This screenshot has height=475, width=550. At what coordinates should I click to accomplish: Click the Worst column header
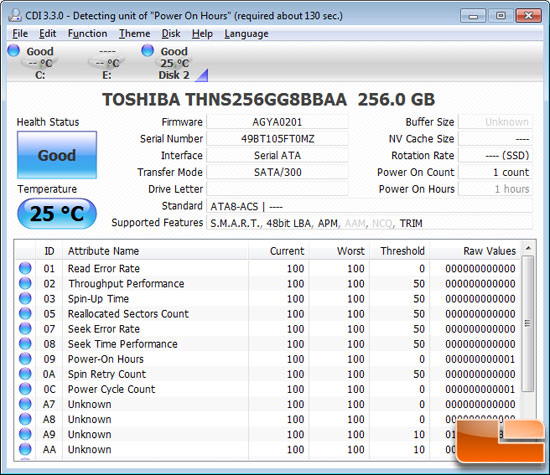[339, 251]
